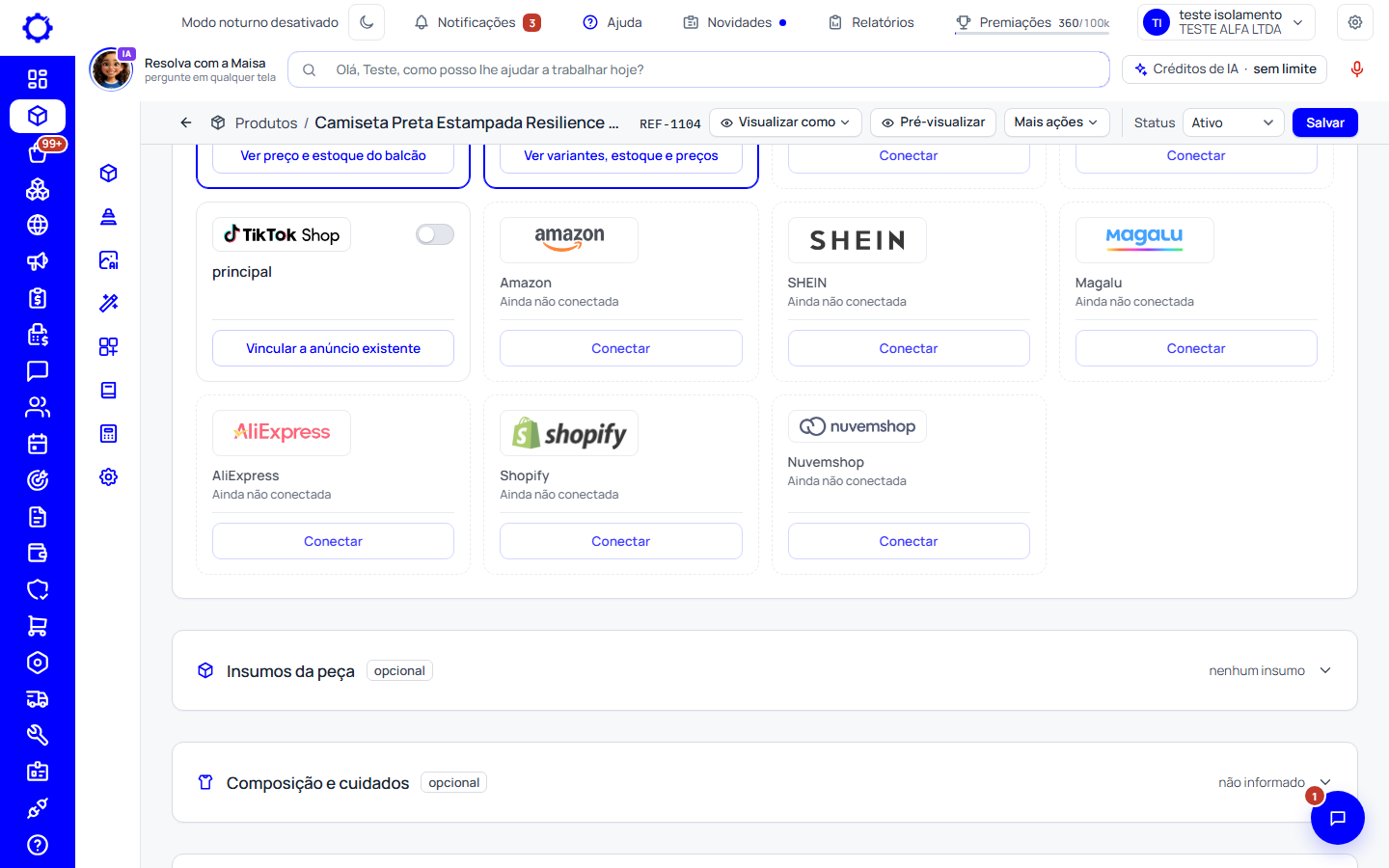
Task: Open users icon in main sidebar
Action: pos(38,407)
